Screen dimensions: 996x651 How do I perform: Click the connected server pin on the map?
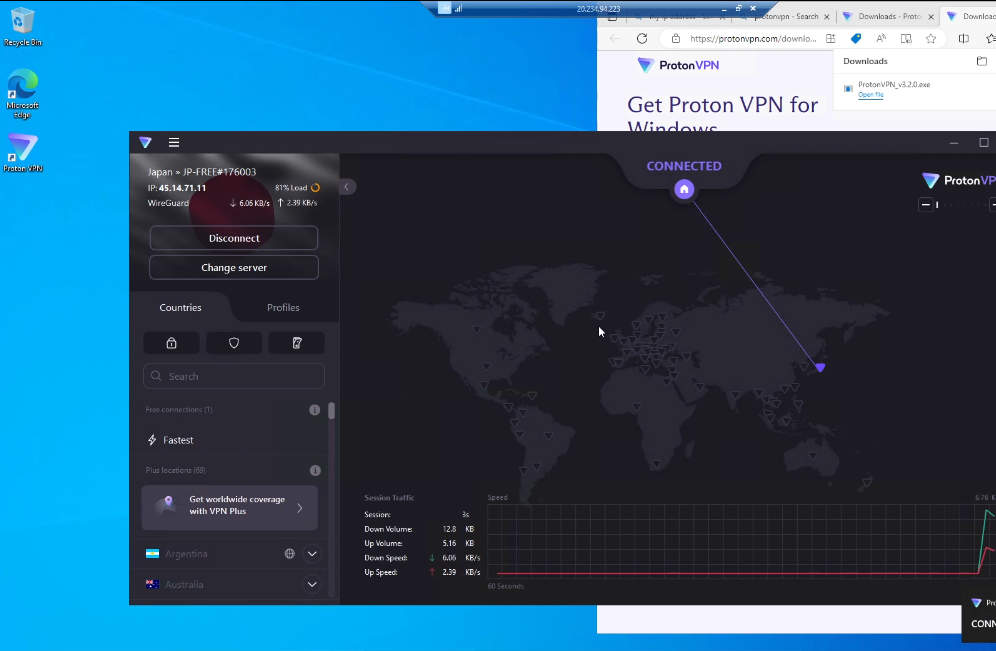(x=819, y=367)
